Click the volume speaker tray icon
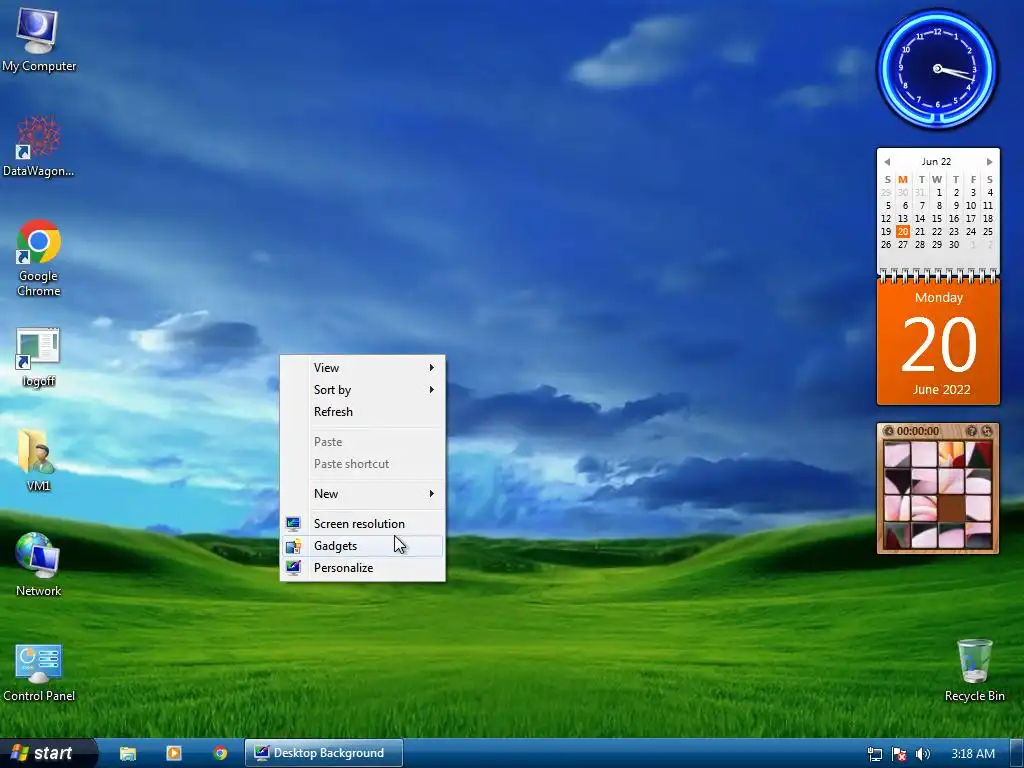Screen dimensions: 1024x768 (x=922, y=754)
